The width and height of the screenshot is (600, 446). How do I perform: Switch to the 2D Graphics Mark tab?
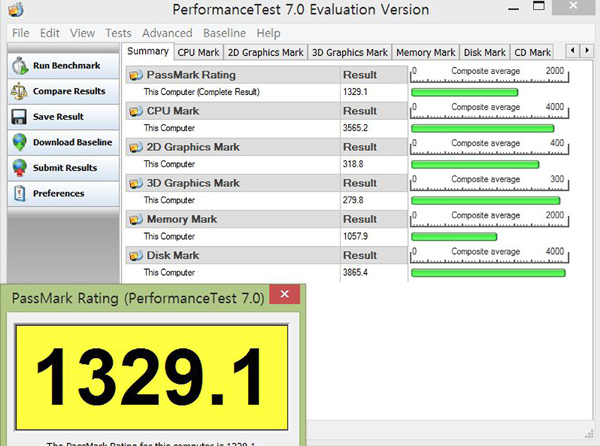[x=266, y=52]
